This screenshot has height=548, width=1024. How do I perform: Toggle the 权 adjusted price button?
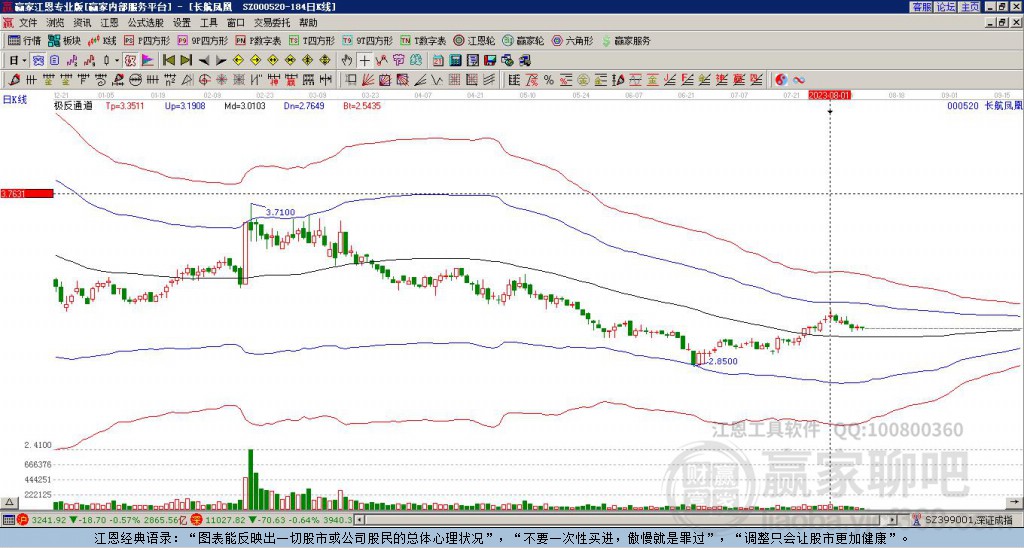(x=130, y=61)
